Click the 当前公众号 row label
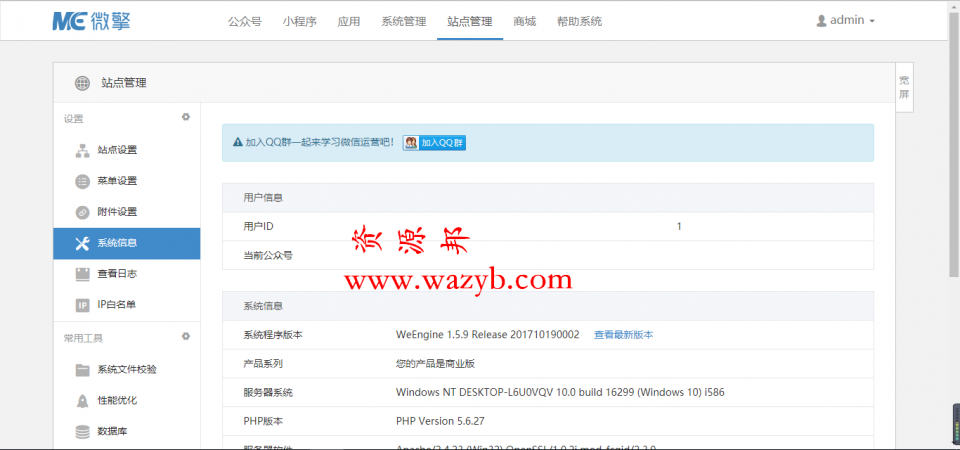960x450 pixels. [268, 255]
